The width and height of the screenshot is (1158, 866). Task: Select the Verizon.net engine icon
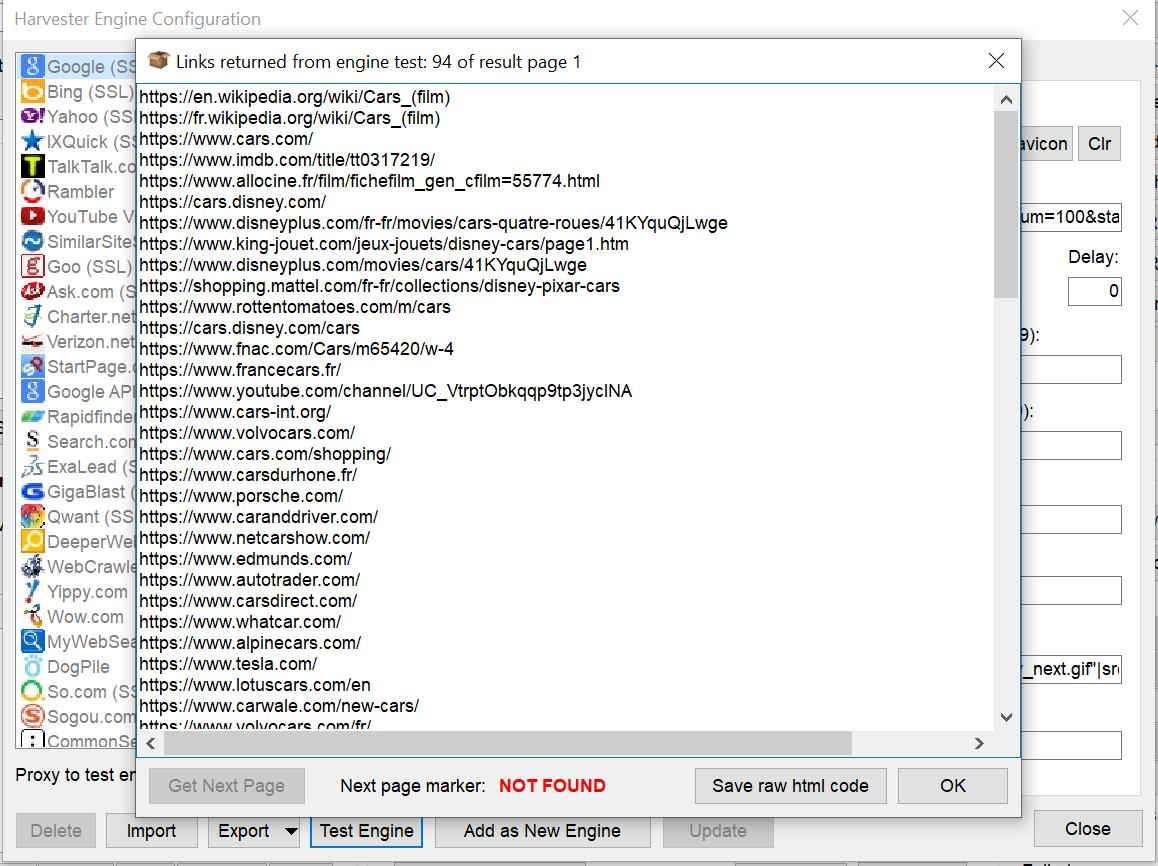point(32,342)
